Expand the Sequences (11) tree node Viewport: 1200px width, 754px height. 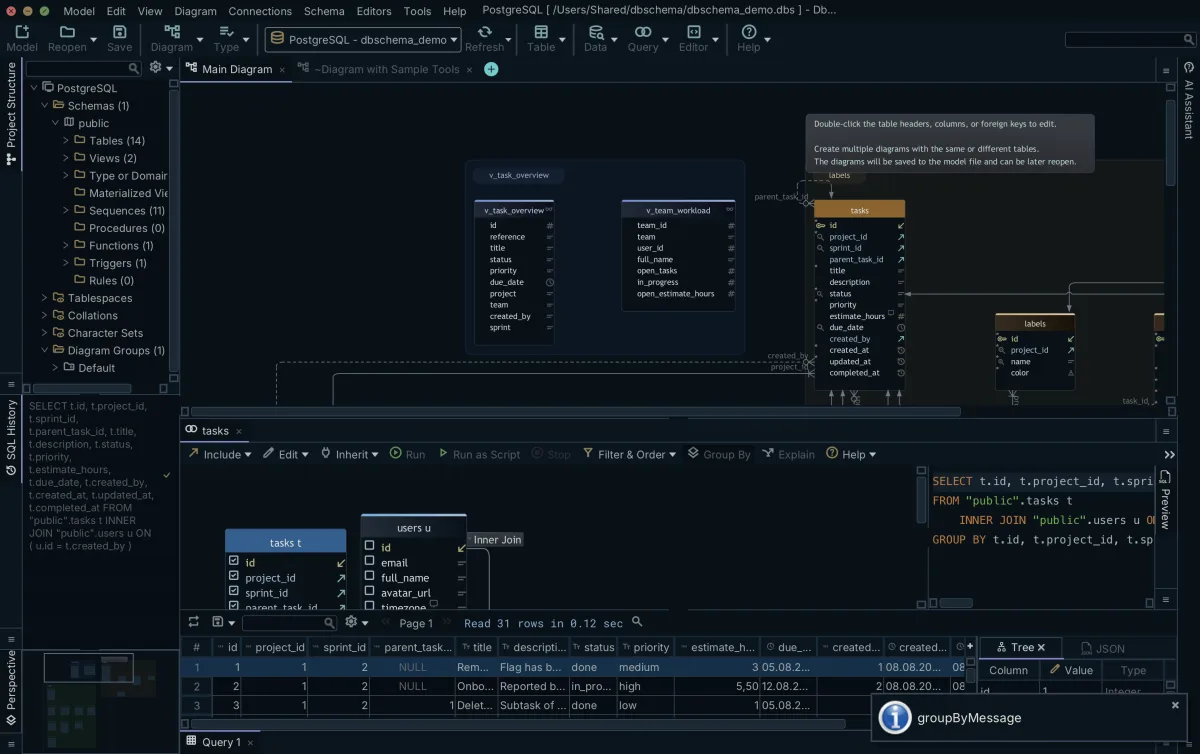tap(66, 211)
